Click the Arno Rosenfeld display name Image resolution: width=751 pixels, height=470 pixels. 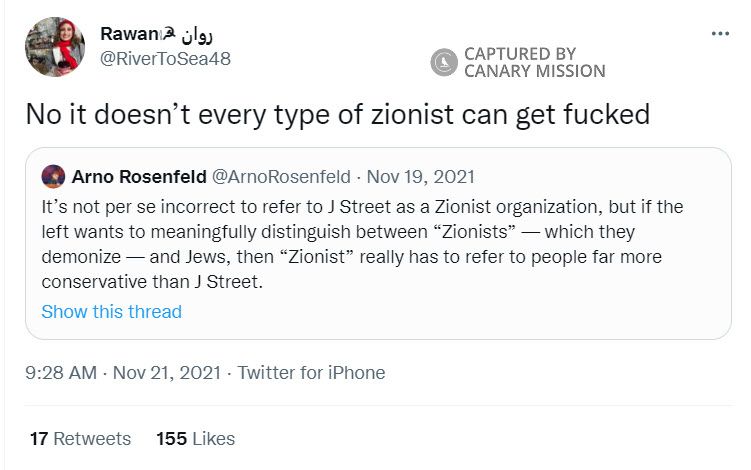(137, 177)
